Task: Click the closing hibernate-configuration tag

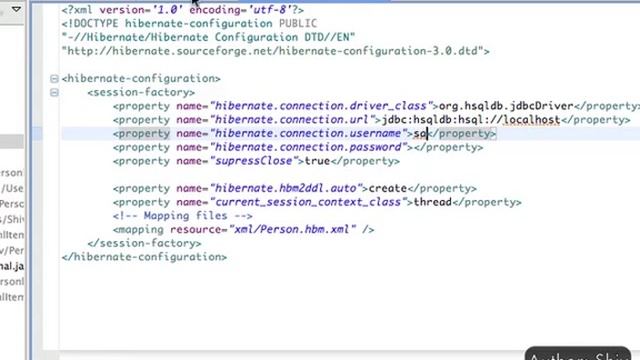Action: (144, 257)
